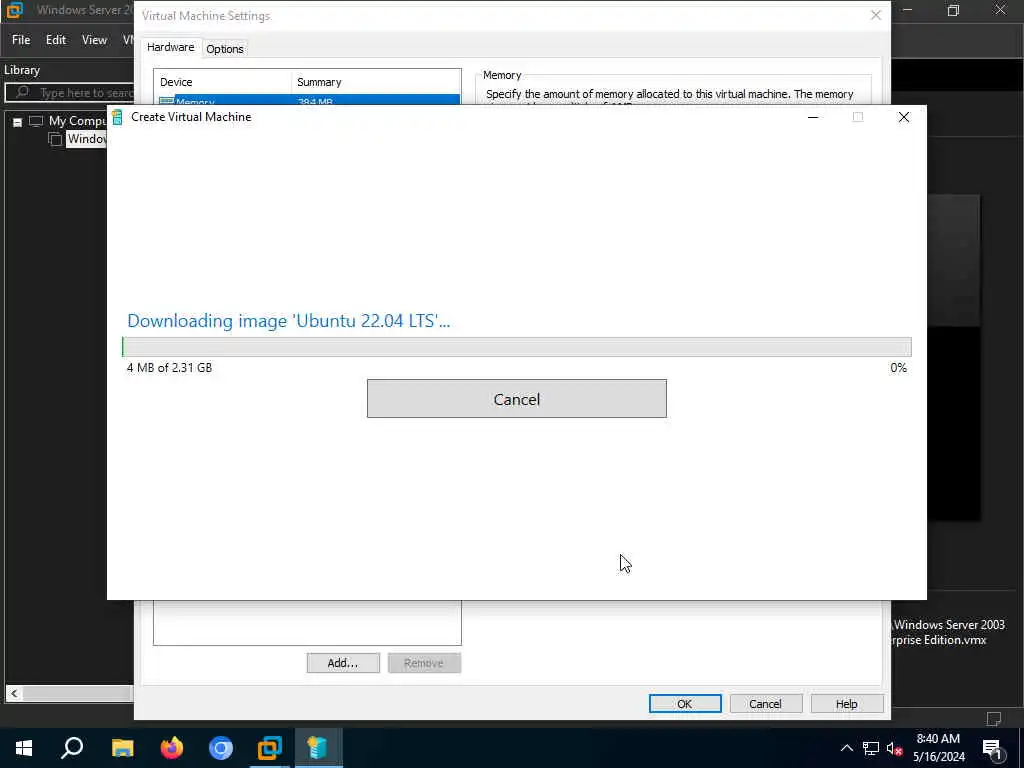This screenshot has width=1024, height=768.
Task: Switch to Create Virtual Machine taskbar app
Action: pos(318,748)
